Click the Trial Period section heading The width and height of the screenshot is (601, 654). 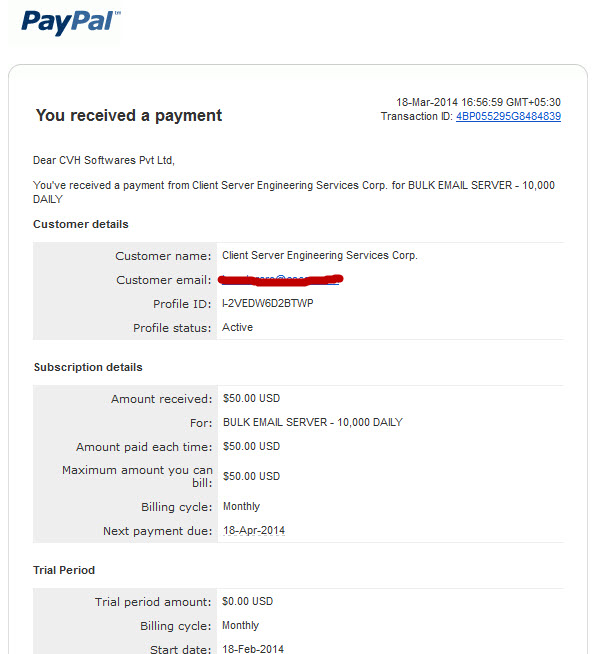click(64, 570)
